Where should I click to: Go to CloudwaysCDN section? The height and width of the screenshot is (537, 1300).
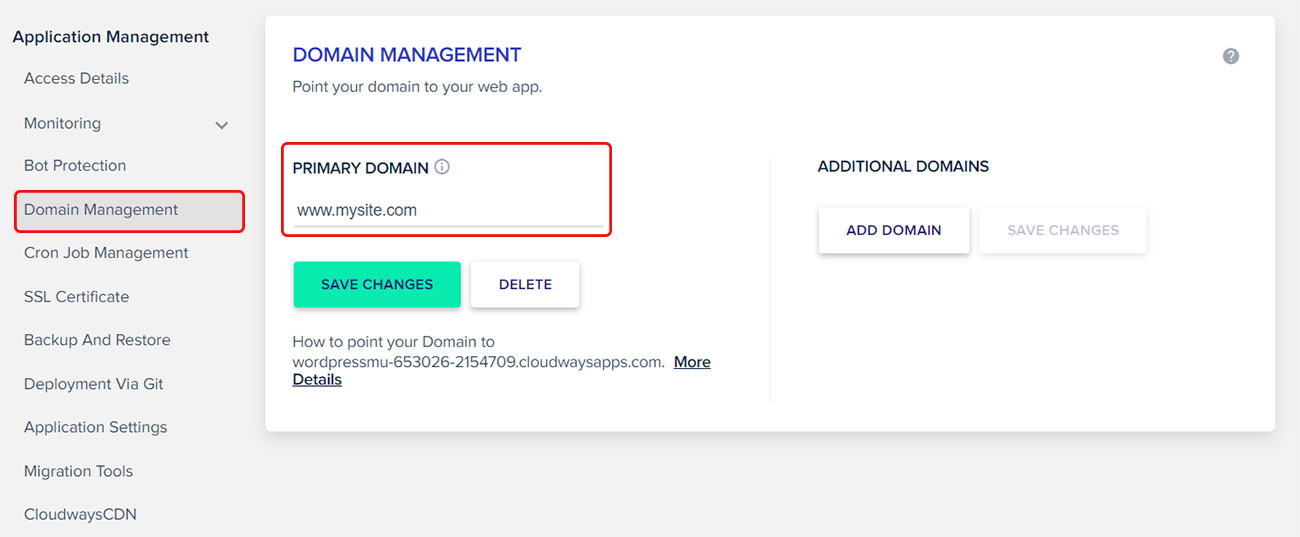click(80, 515)
